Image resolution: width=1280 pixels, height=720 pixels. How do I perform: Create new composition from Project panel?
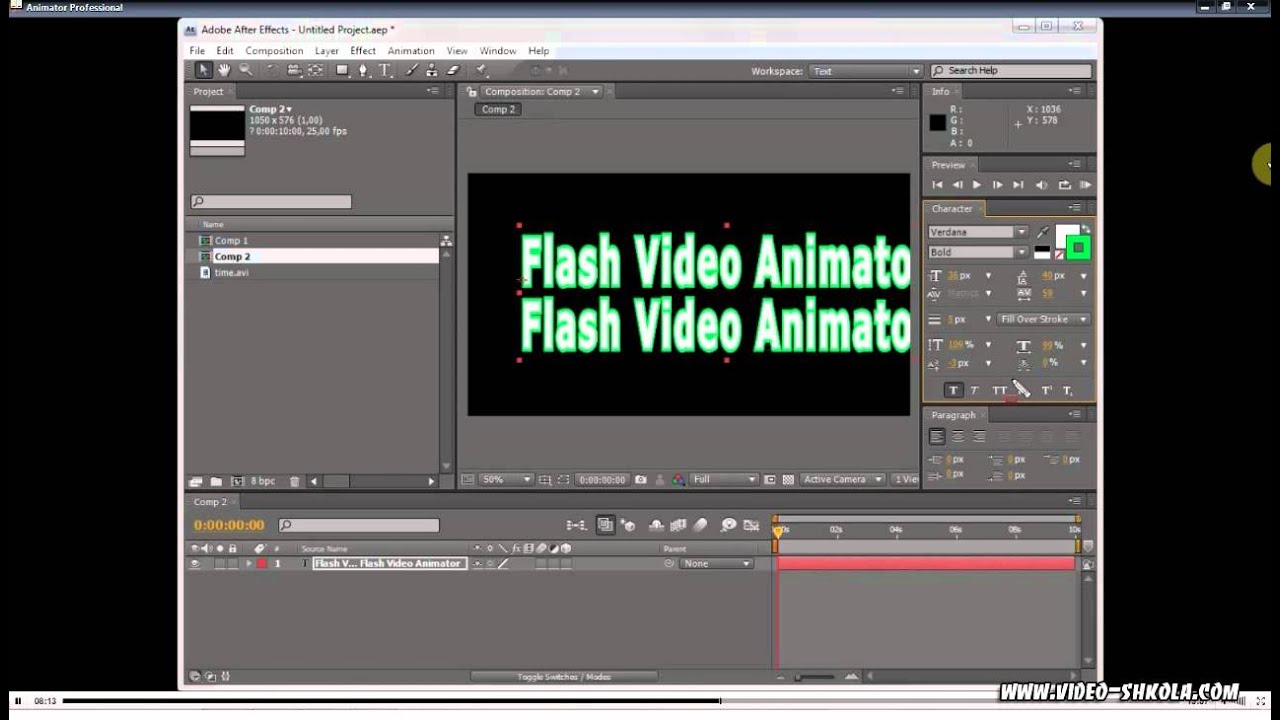point(237,481)
